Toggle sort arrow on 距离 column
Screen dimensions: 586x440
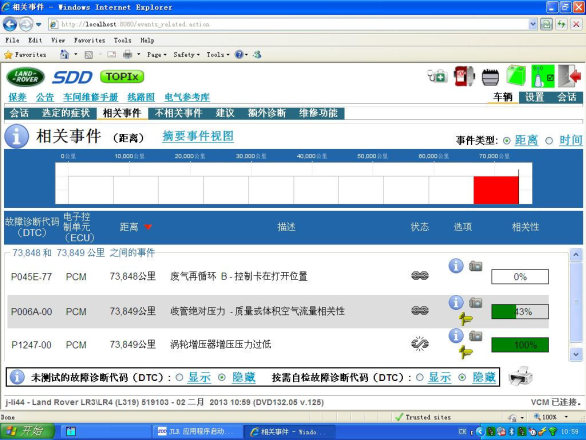tap(148, 227)
